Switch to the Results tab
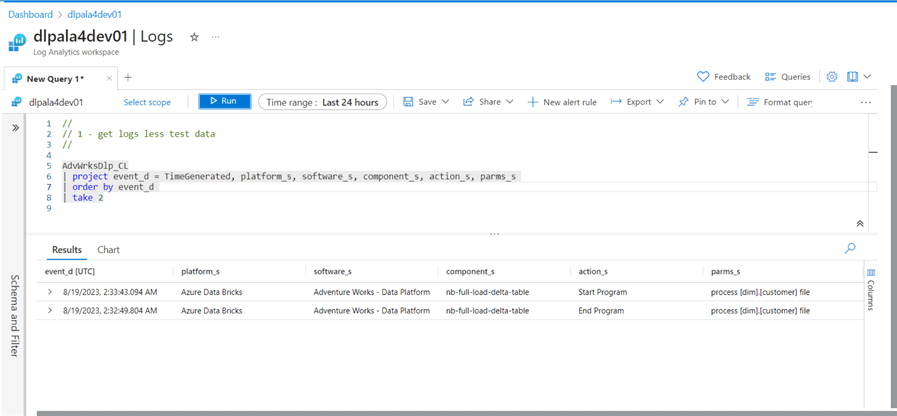The height and width of the screenshot is (416, 897). tap(67, 249)
